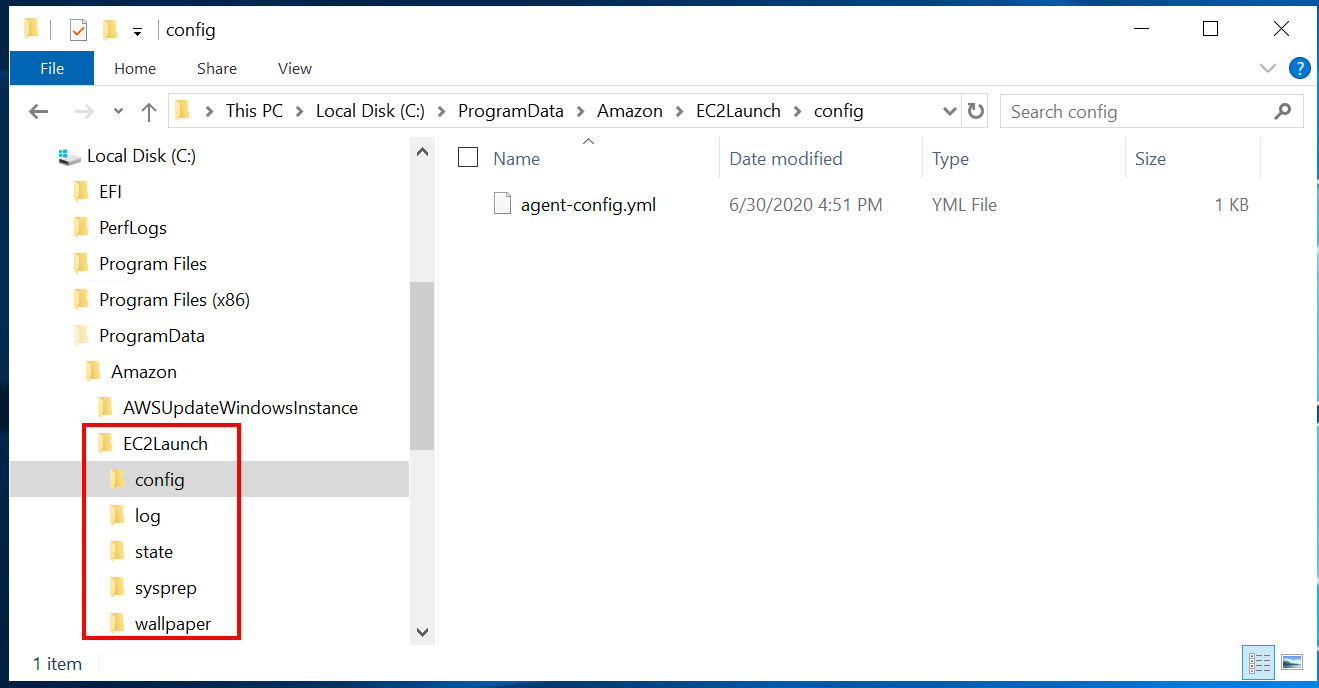Open the Share tab

click(x=216, y=68)
